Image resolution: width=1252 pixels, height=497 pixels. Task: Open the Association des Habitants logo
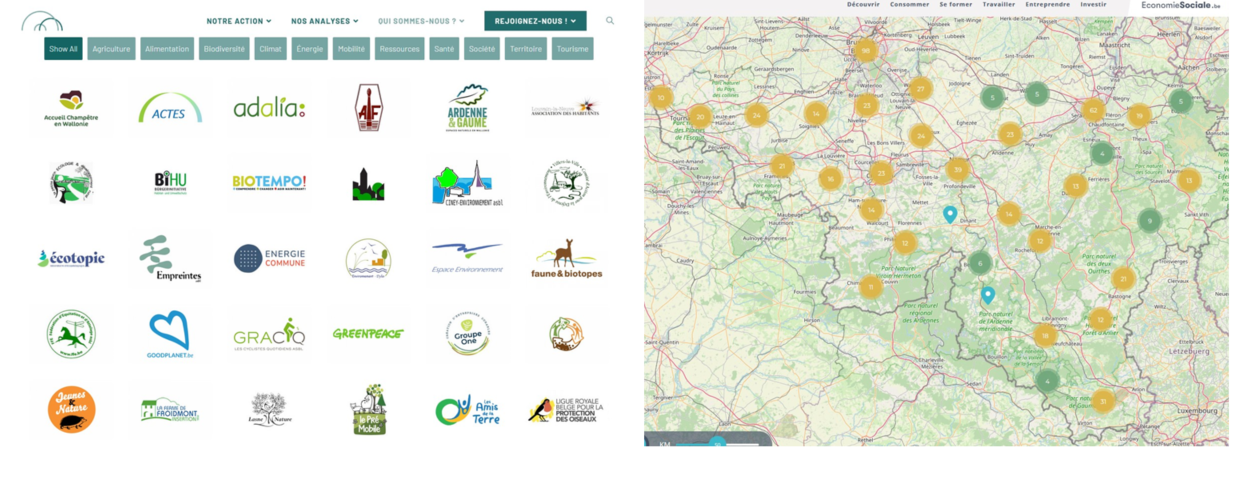tap(565, 107)
